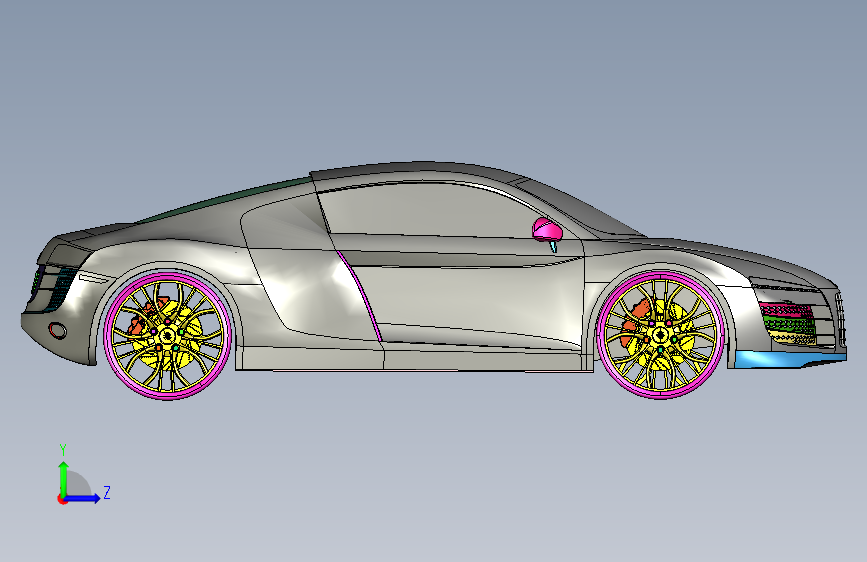Select the pink side mirror on the car
The width and height of the screenshot is (867, 562).
coord(546,230)
